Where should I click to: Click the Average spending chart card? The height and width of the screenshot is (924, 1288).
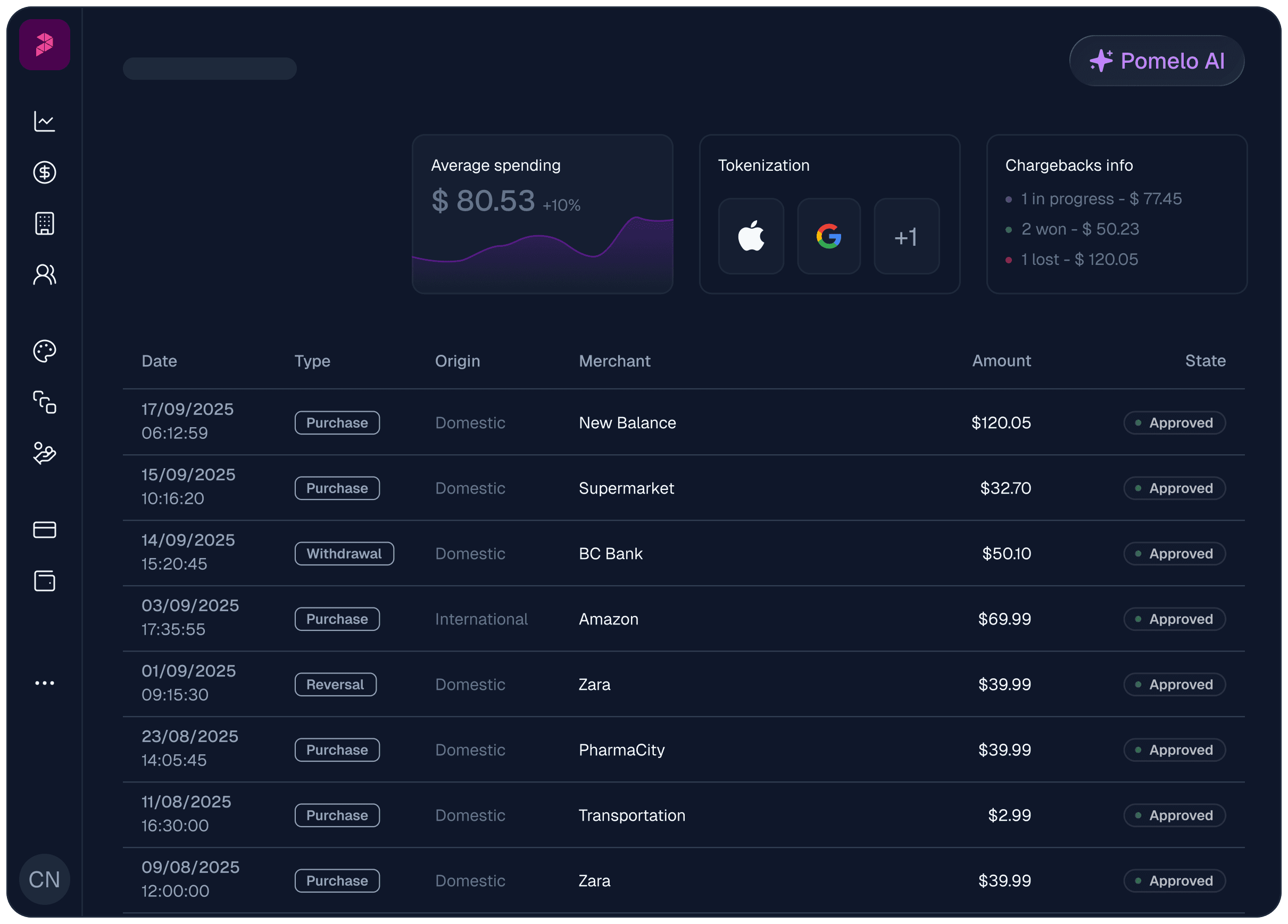pos(542,214)
